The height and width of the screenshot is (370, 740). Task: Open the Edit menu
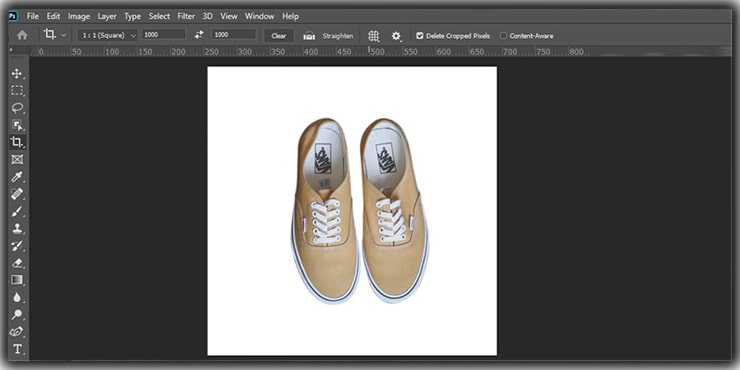[x=53, y=16]
